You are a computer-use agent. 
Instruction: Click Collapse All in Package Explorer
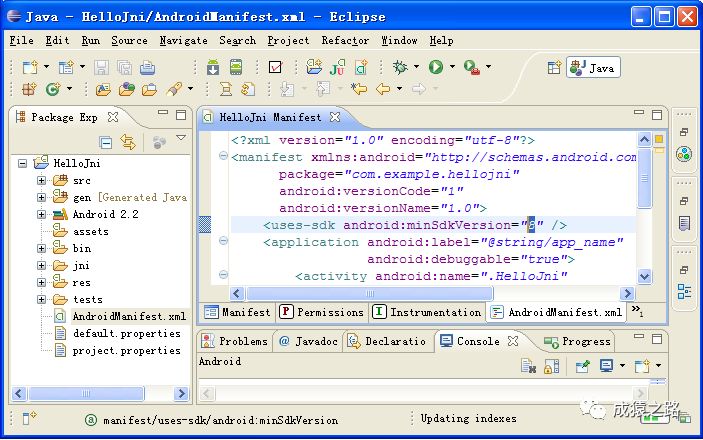105,143
